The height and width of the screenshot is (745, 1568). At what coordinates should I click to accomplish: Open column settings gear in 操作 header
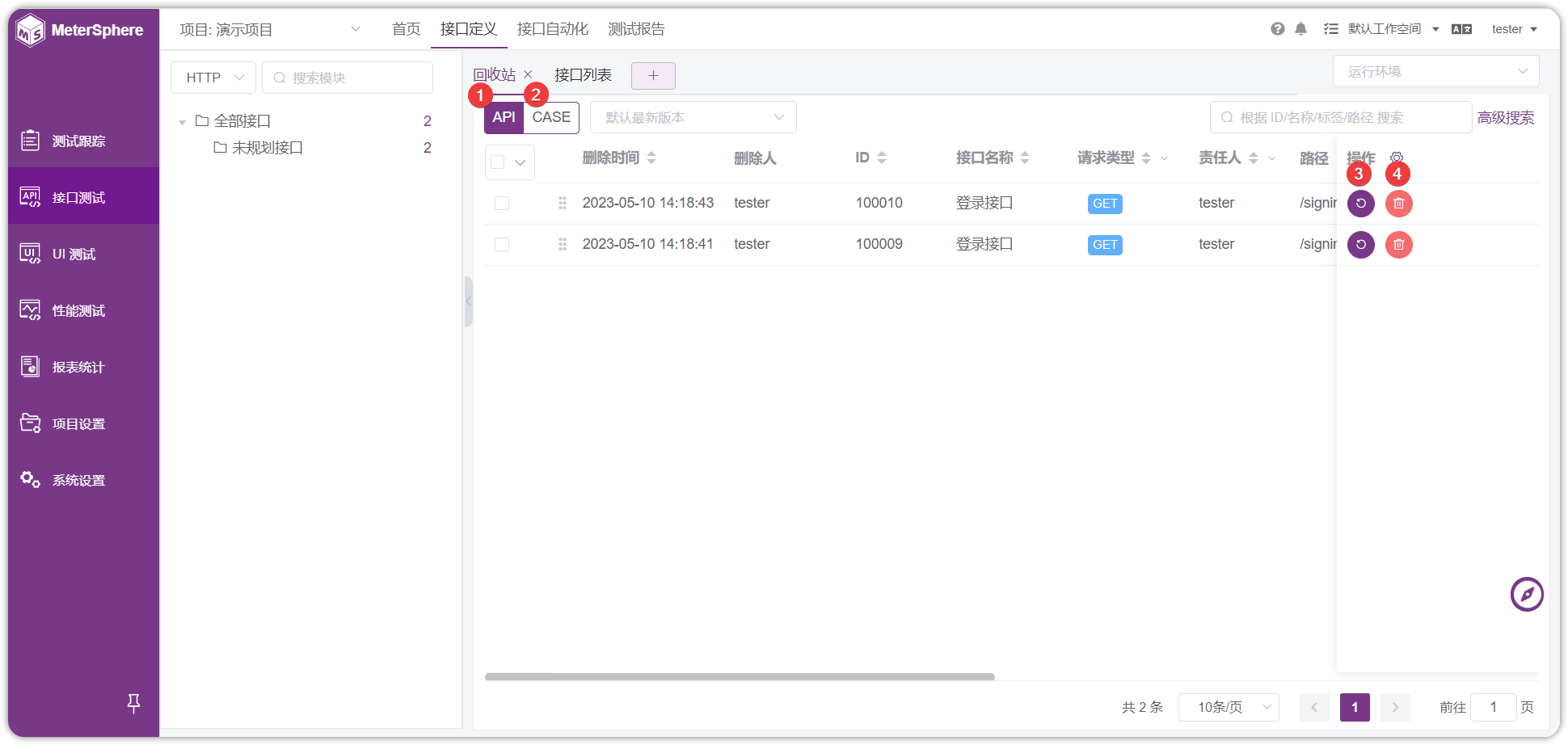(x=1397, y=158)
